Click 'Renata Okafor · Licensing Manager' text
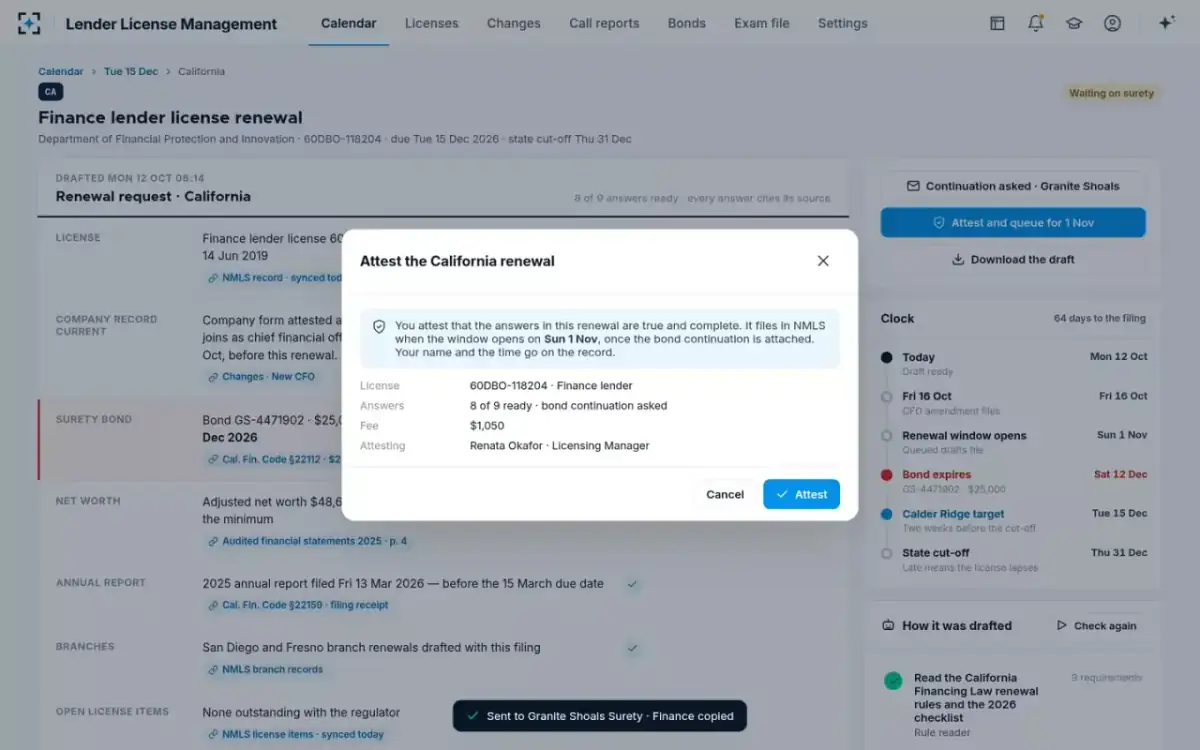The height and width of the screenshot is (750, 1200). tap(559, 446)
